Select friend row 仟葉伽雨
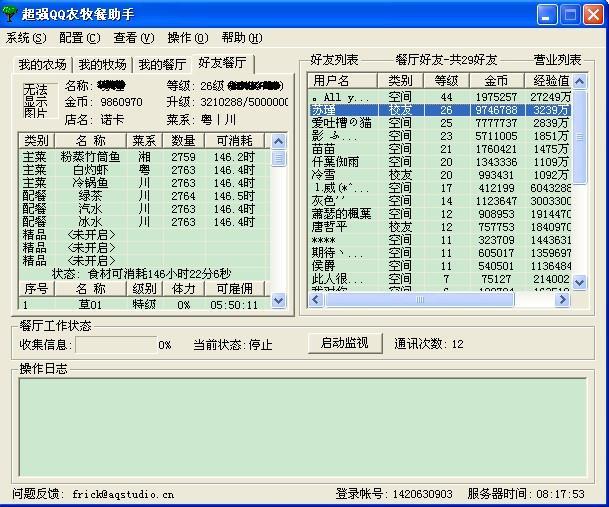This screenshot has height=507, width=609. (440, 162)
